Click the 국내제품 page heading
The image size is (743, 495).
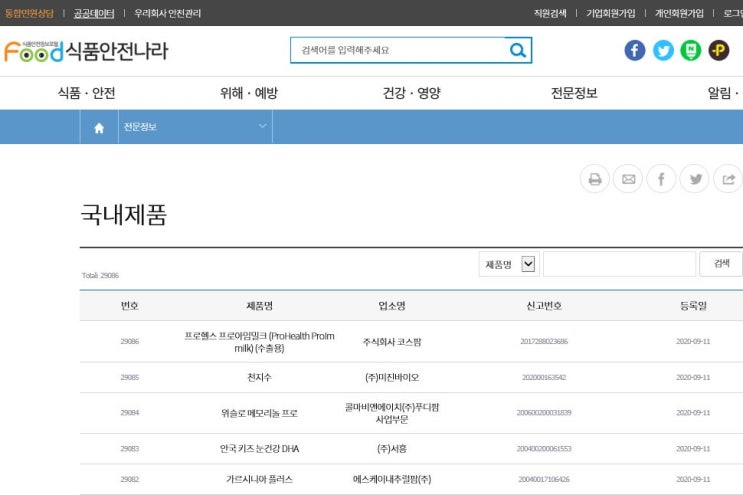click(124, 215)
